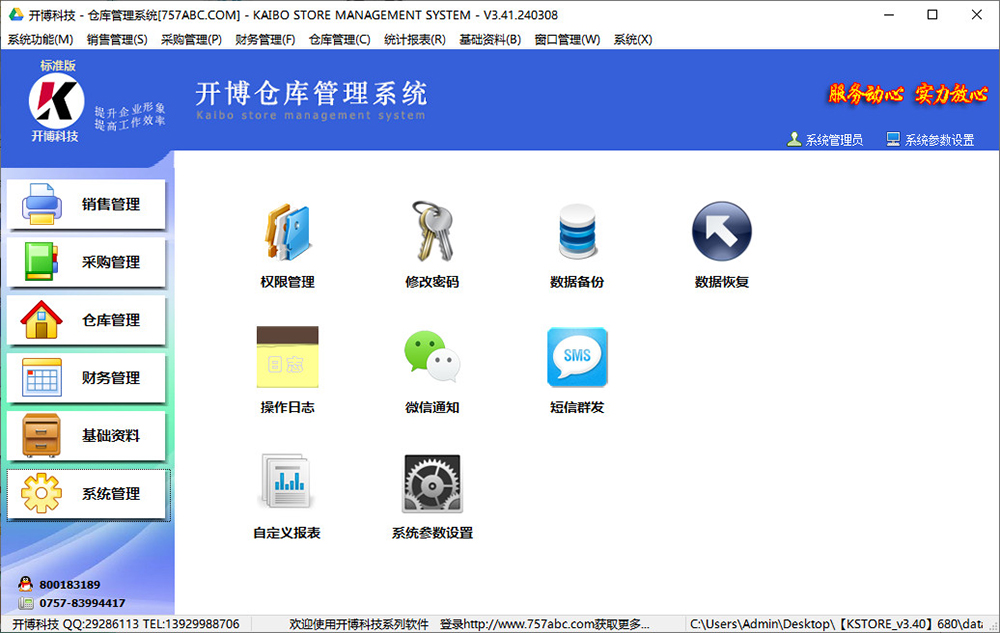The width and height of the screenshot is (1000, 633).
Task: Open 权限管理 permissions icon
Action: click(287, 232)
